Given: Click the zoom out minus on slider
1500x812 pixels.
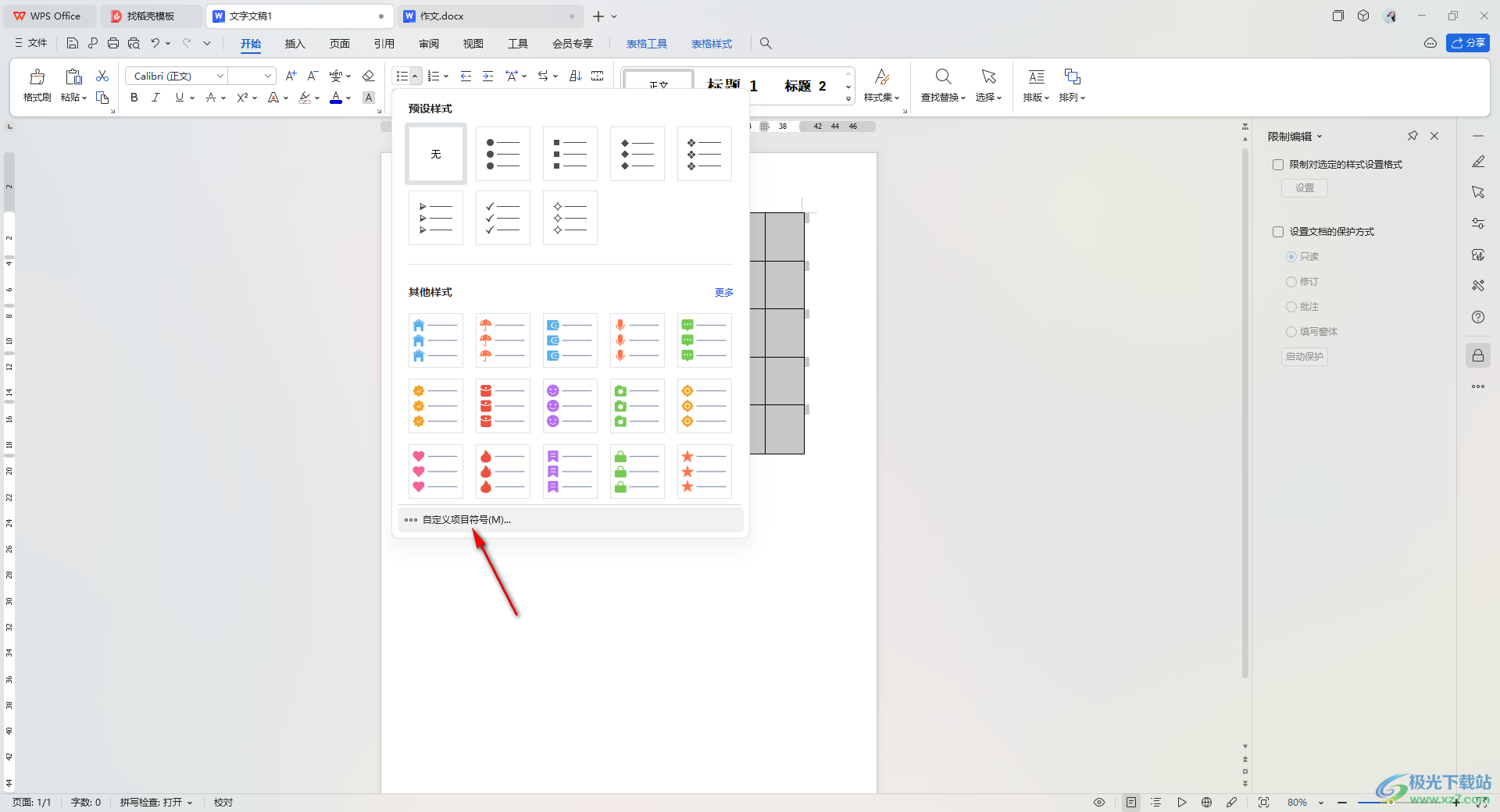Looking at the screenshot, I should tap(1342, 803).
